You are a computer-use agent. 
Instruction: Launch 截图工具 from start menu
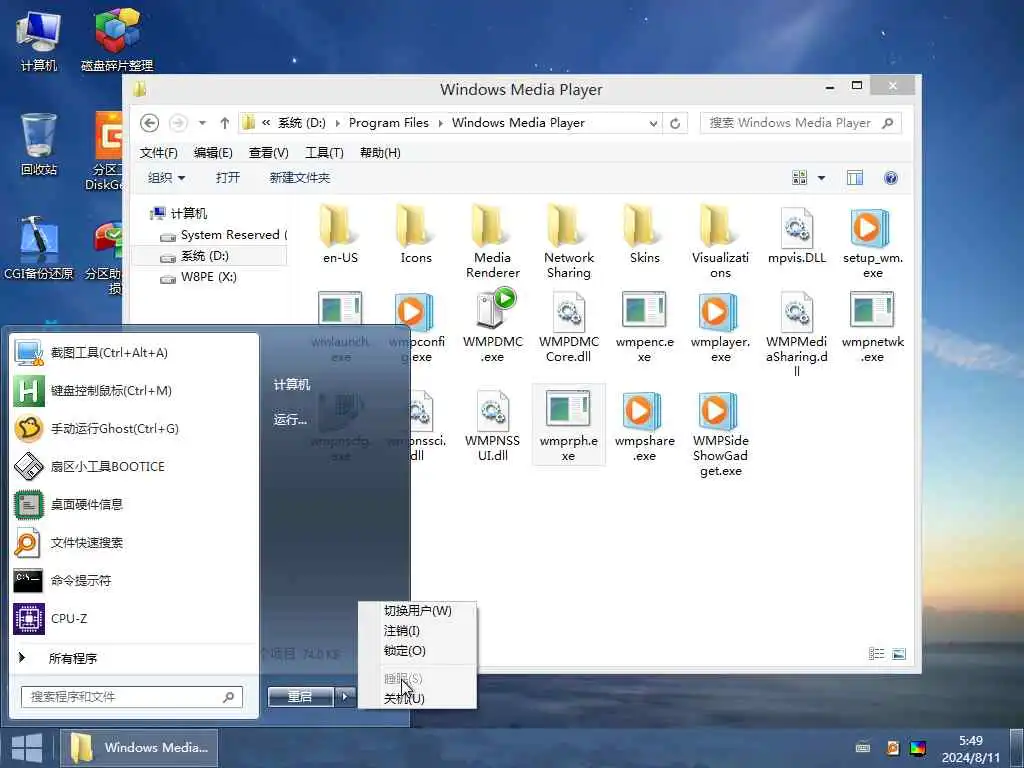click(134, 353)
